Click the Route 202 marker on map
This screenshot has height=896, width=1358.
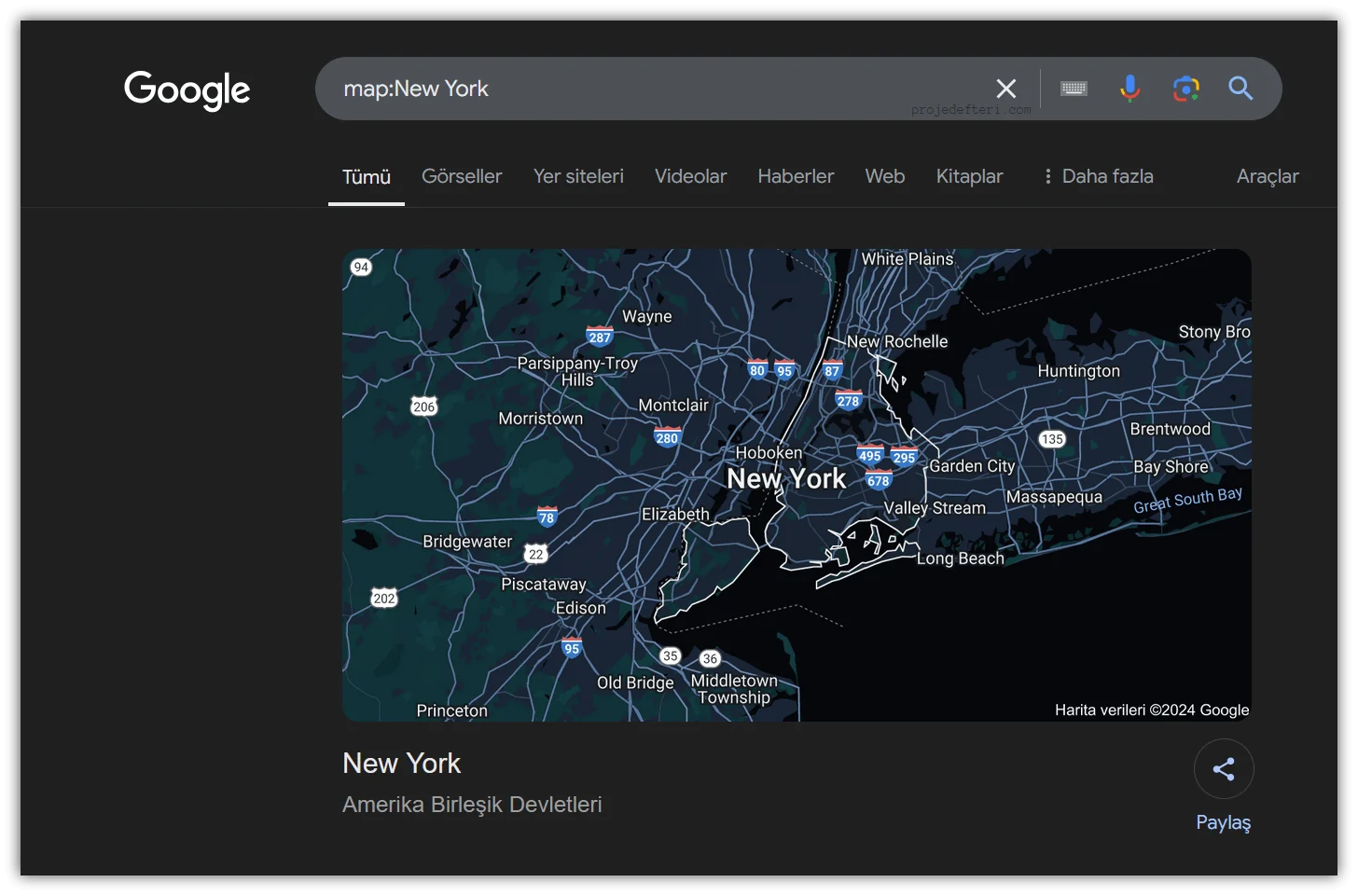(384, 598)
